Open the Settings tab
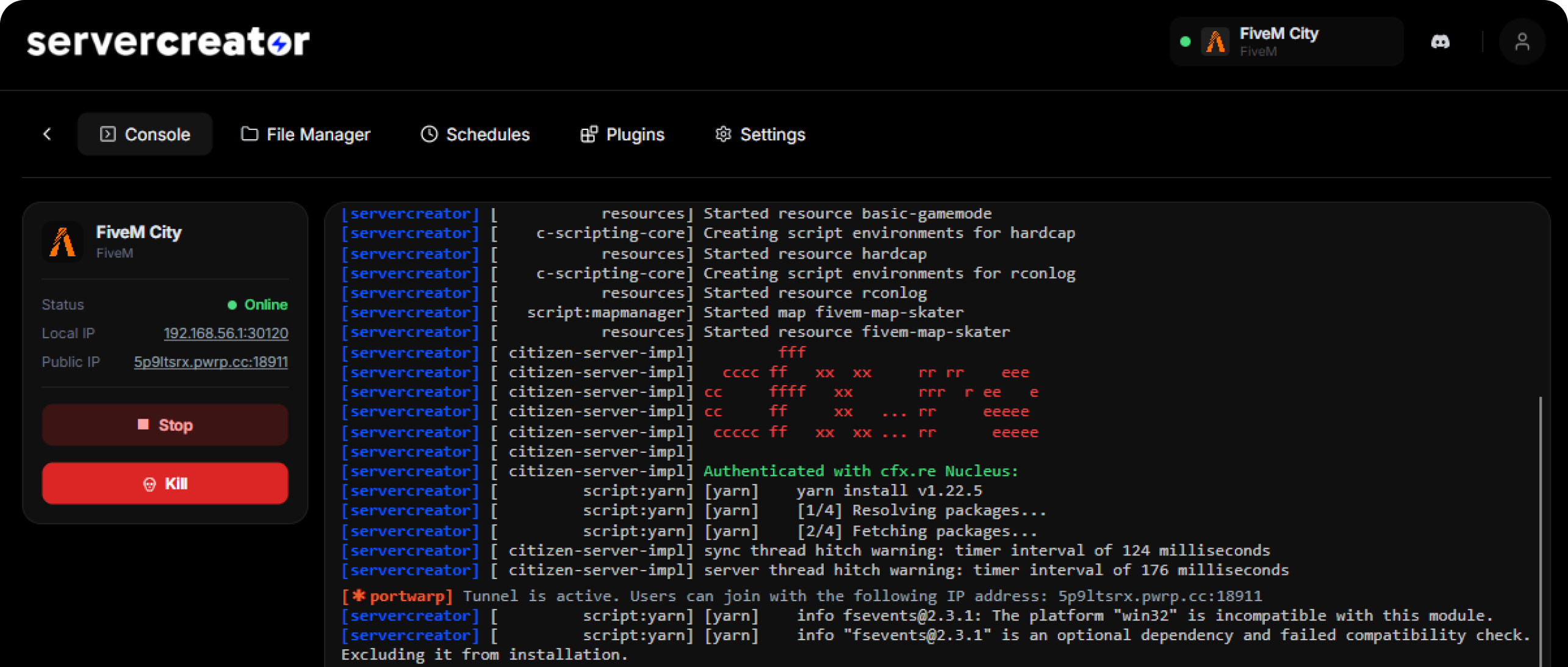Image resolution: width=1568 pixels, height=667 pixels. (760, 134)
